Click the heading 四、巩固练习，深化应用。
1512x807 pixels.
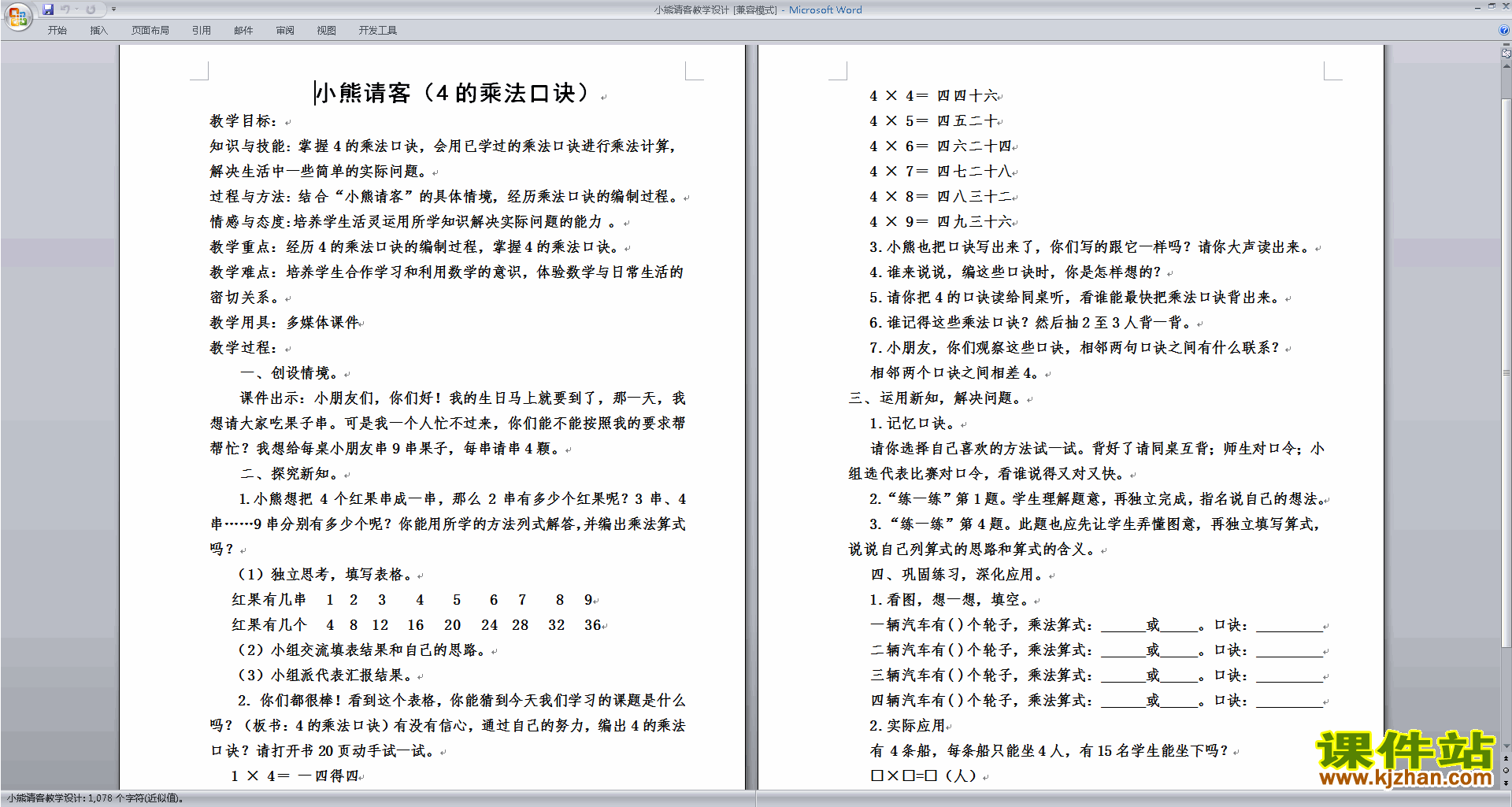coord(958,574)
